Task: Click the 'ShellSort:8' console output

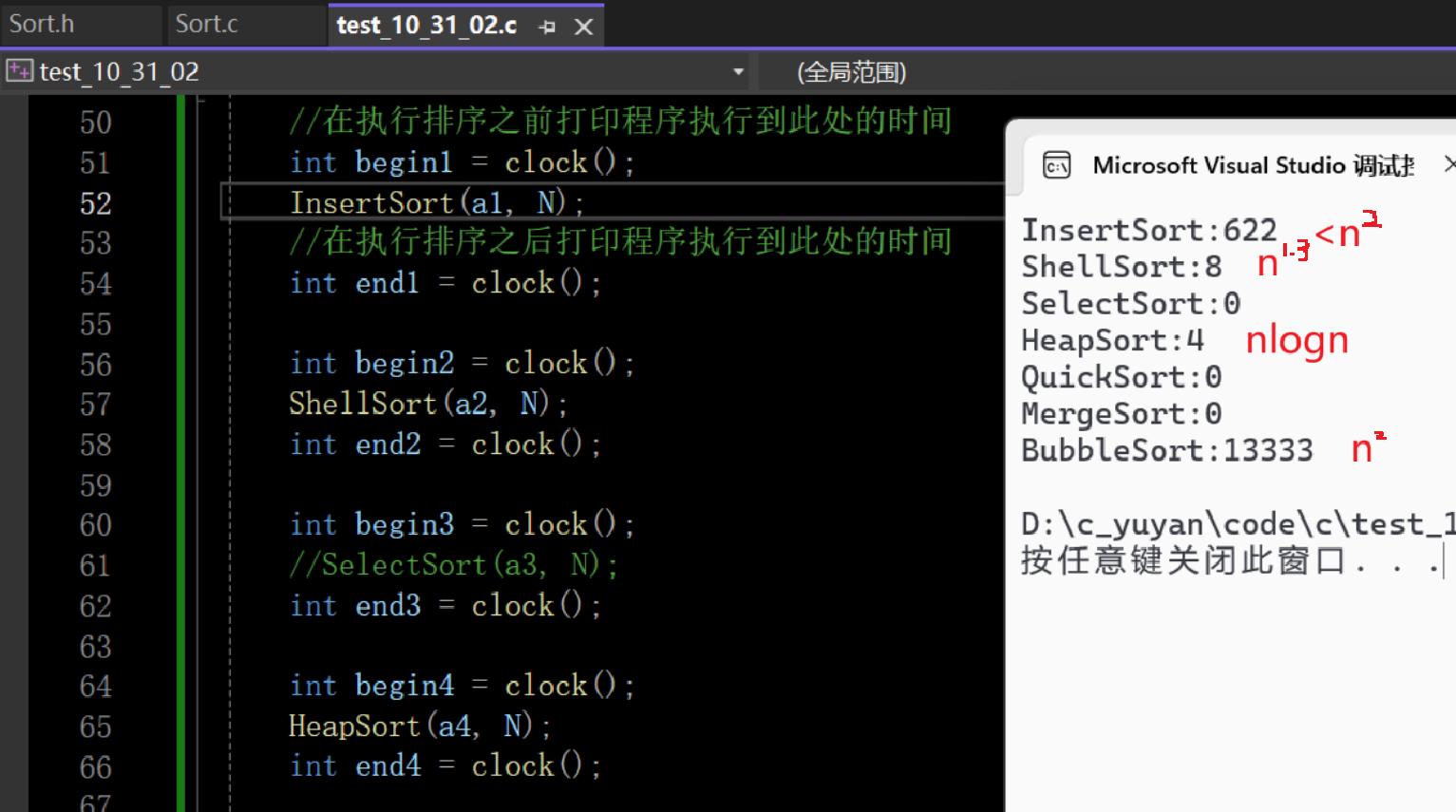Action: [x=1122, y=267]
